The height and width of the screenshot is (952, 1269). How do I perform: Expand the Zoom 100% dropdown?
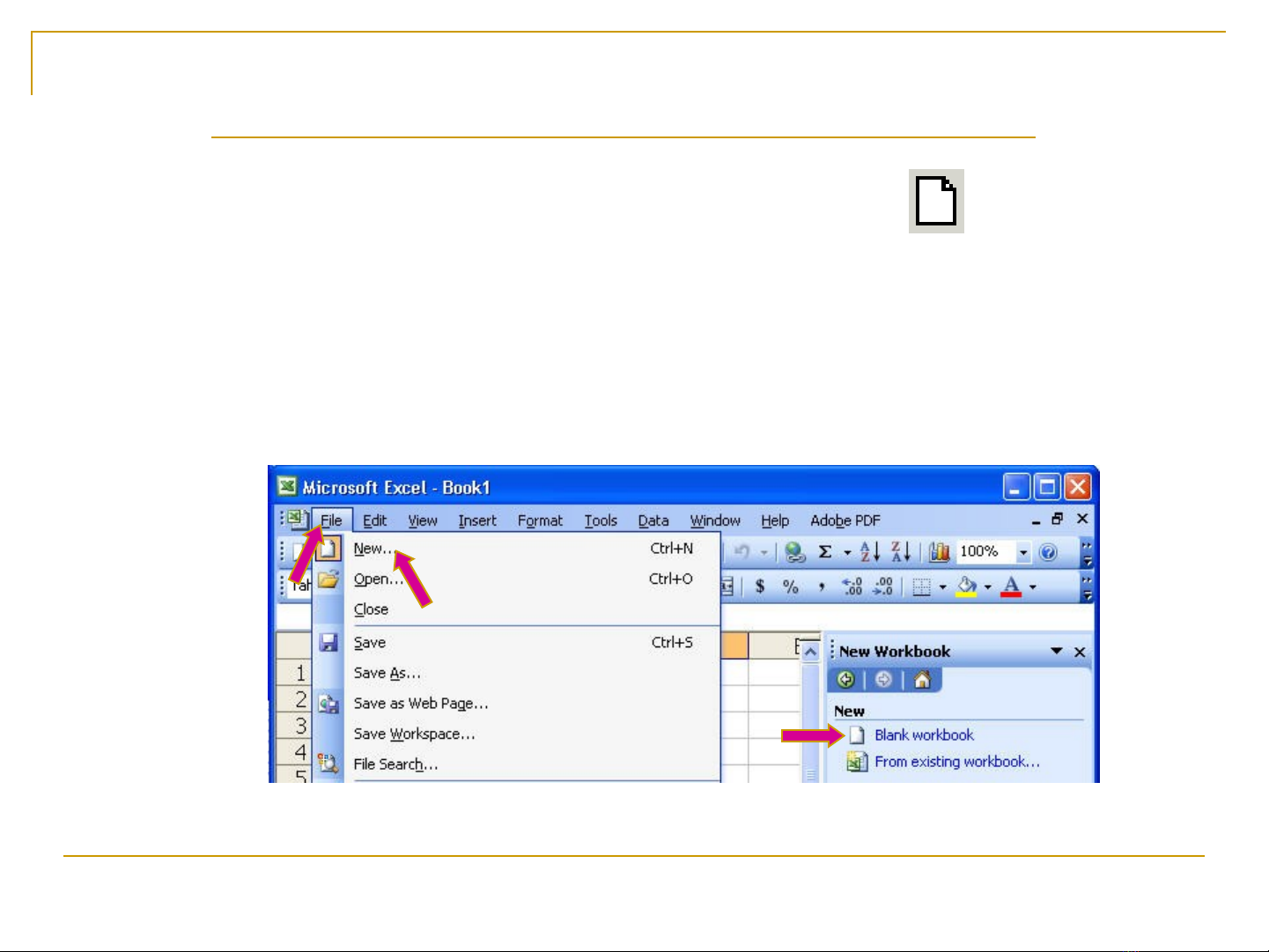(x=1023, y=552)
